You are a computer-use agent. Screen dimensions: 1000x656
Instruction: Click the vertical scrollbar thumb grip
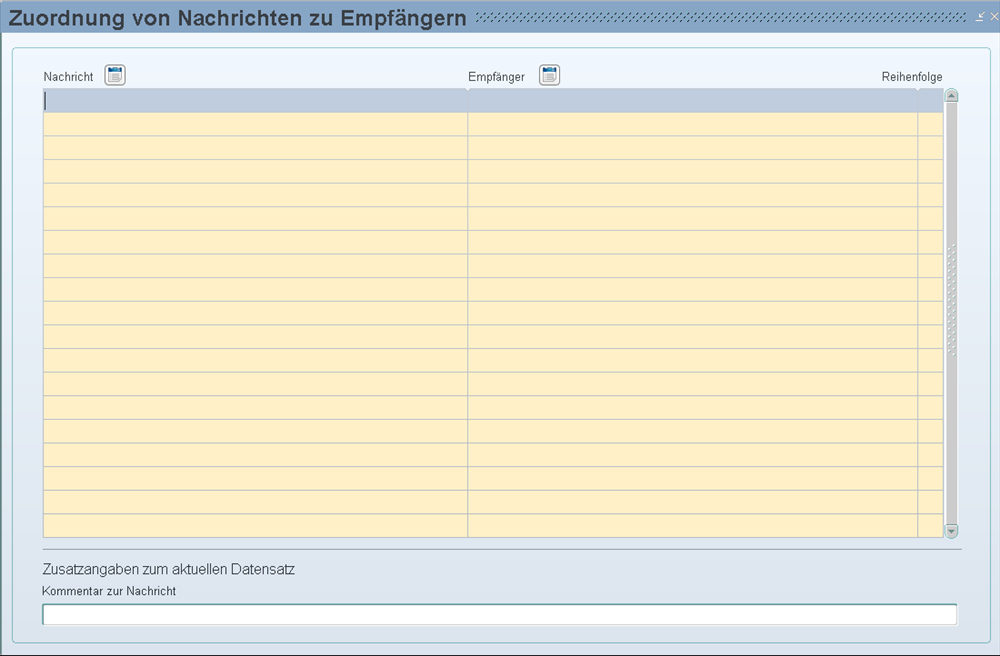click(x=951, y=300)
